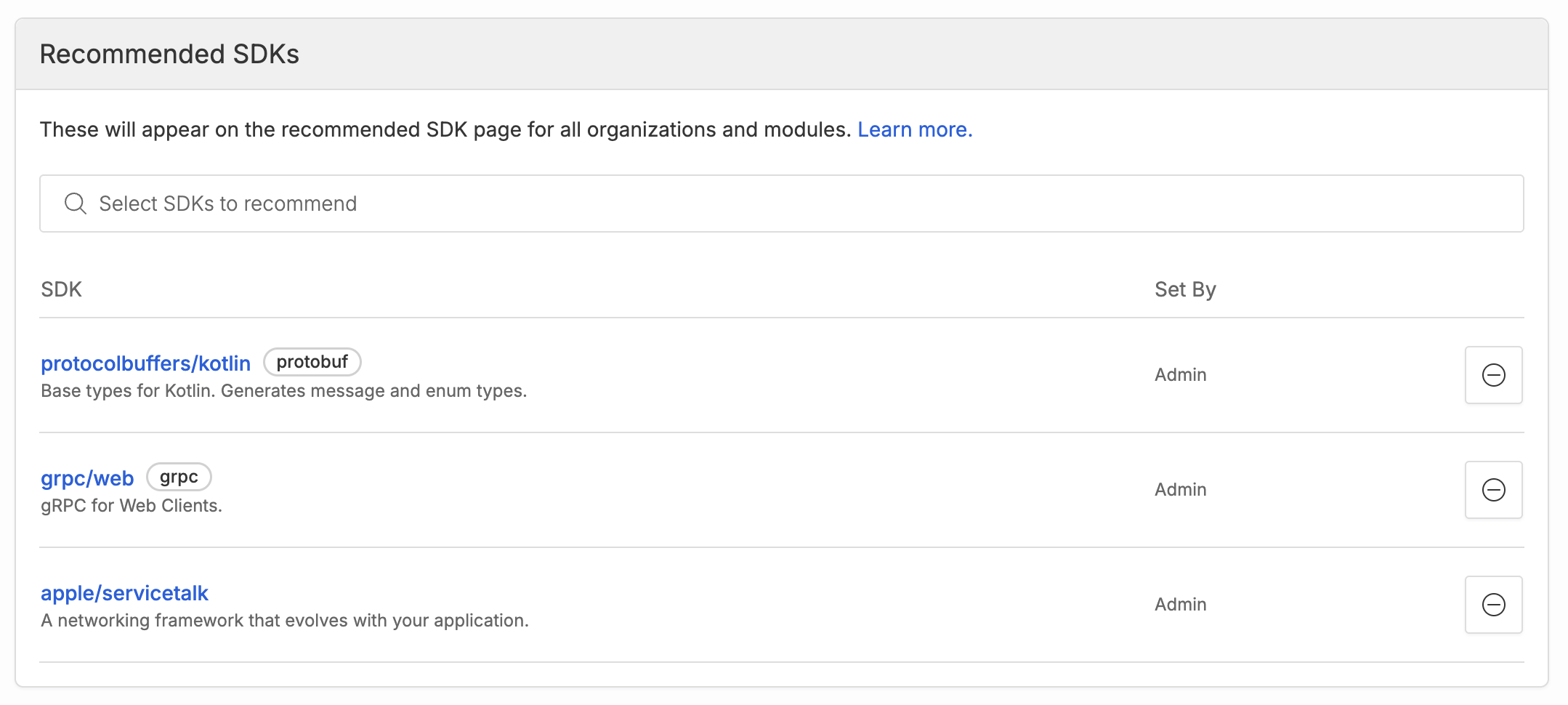
Task: Open the Learn more link
Action: click(914, 129)
